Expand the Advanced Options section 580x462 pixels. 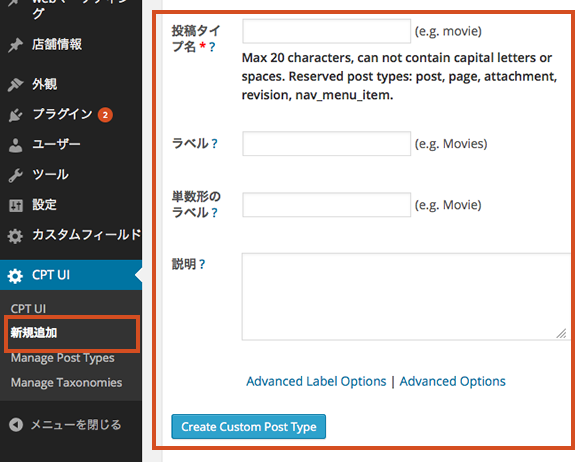pos(452,381)
